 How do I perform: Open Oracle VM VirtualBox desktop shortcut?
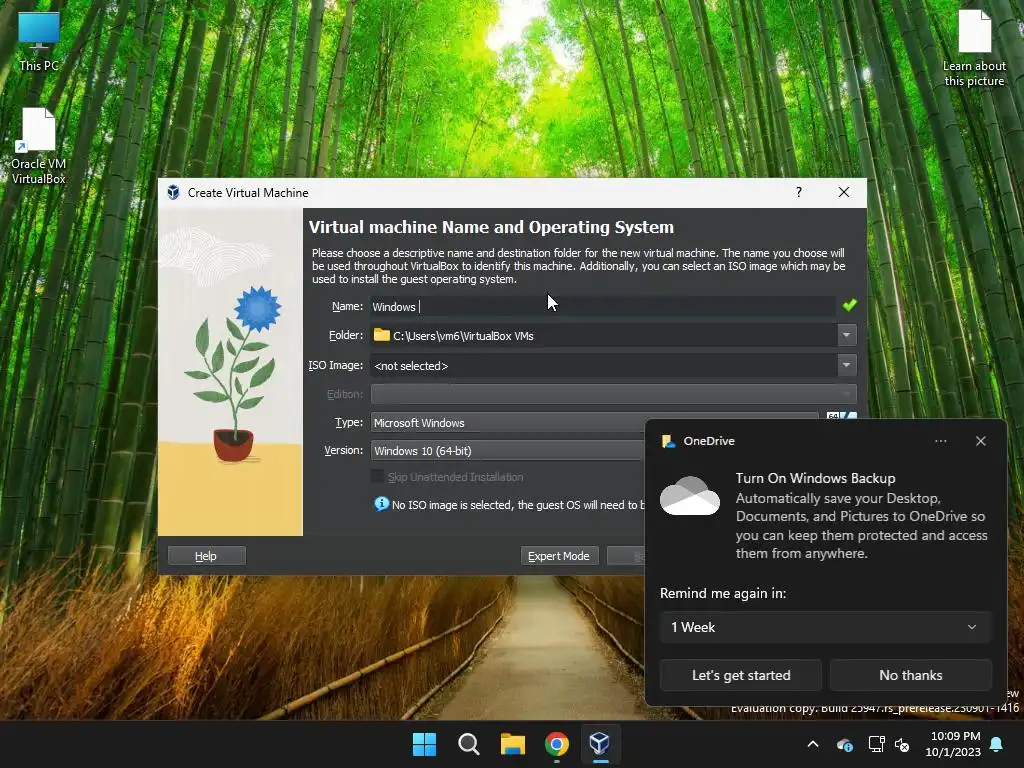39,145
